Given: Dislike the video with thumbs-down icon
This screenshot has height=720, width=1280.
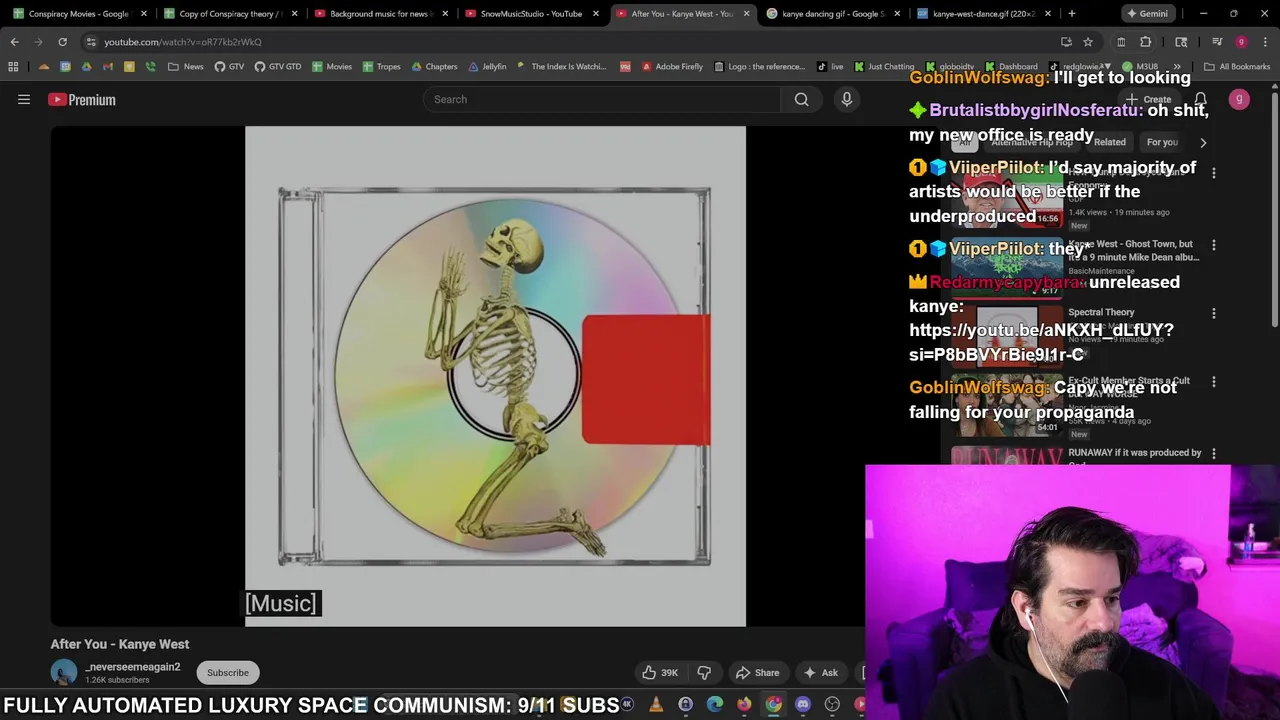Looking at the screenshot, I should pos(704,673).
